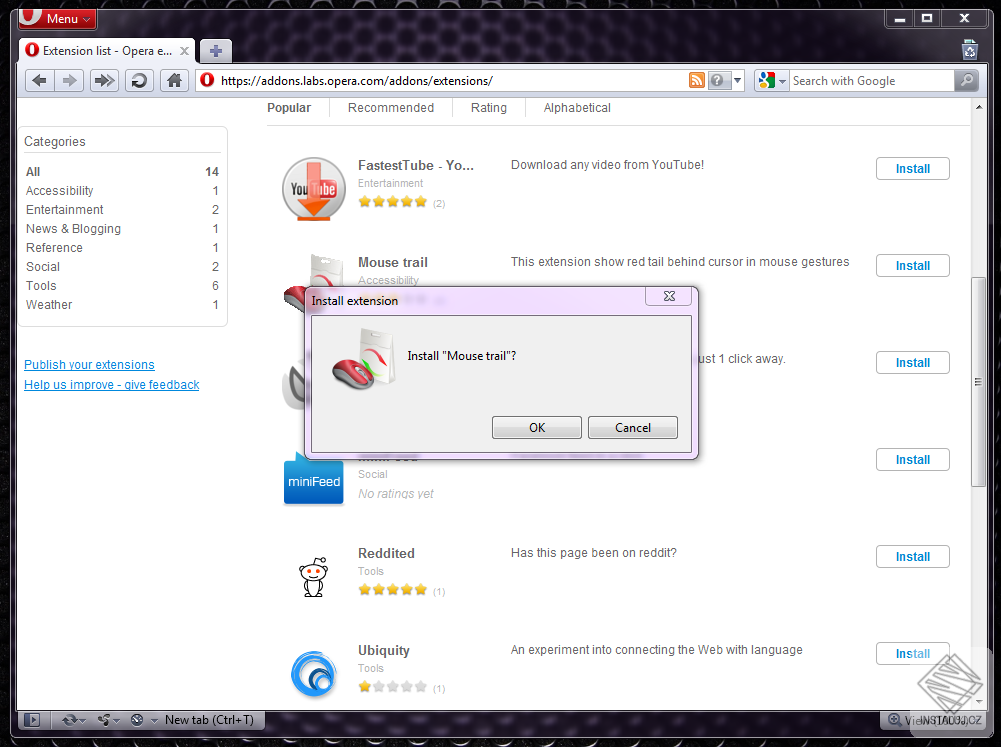
Task: Sort extensions Alphabetical
Action: click(577, 107)
